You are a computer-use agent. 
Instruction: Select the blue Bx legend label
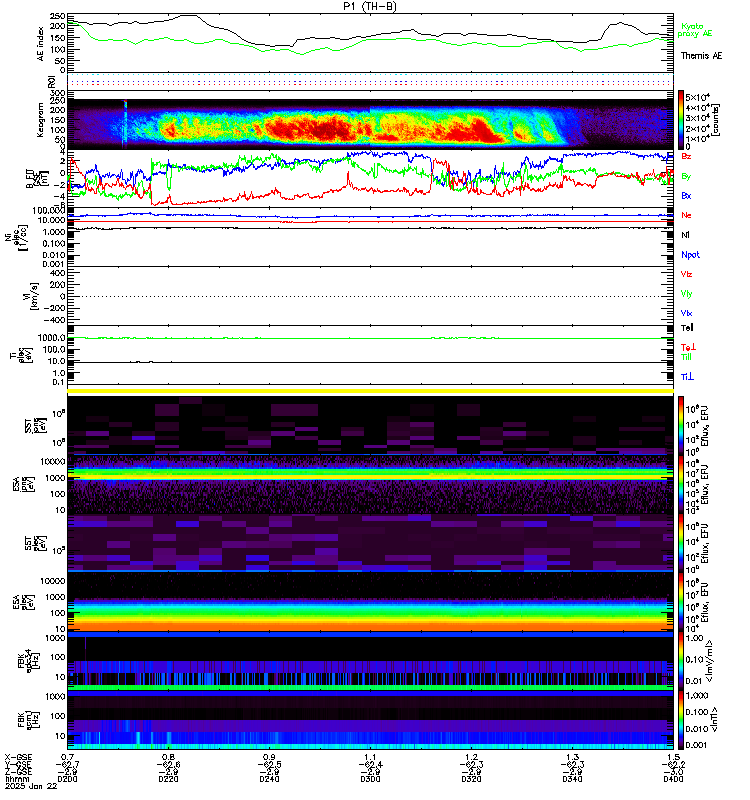[x=686, y=195]
